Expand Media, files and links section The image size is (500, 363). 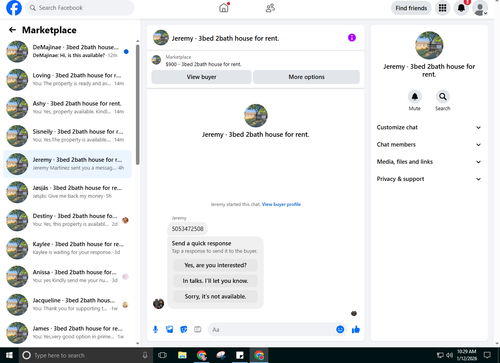429,162
